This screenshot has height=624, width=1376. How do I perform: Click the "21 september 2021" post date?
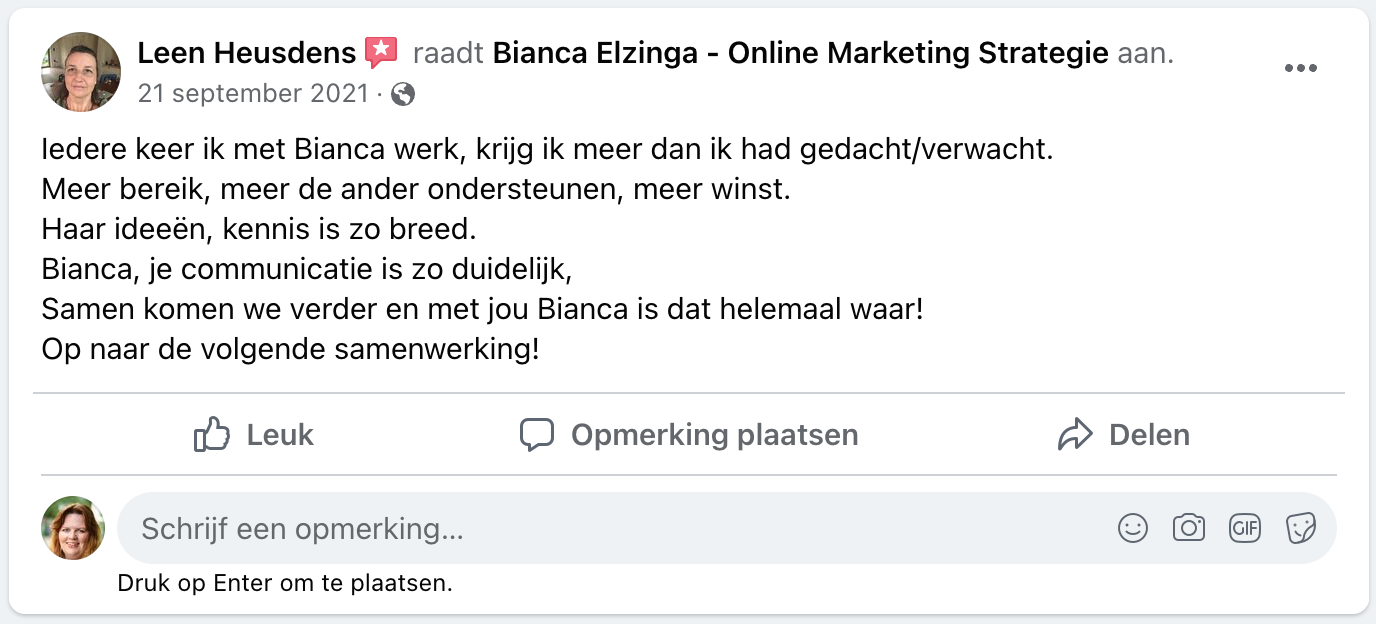pyautogui.click(x=252, y=94)
